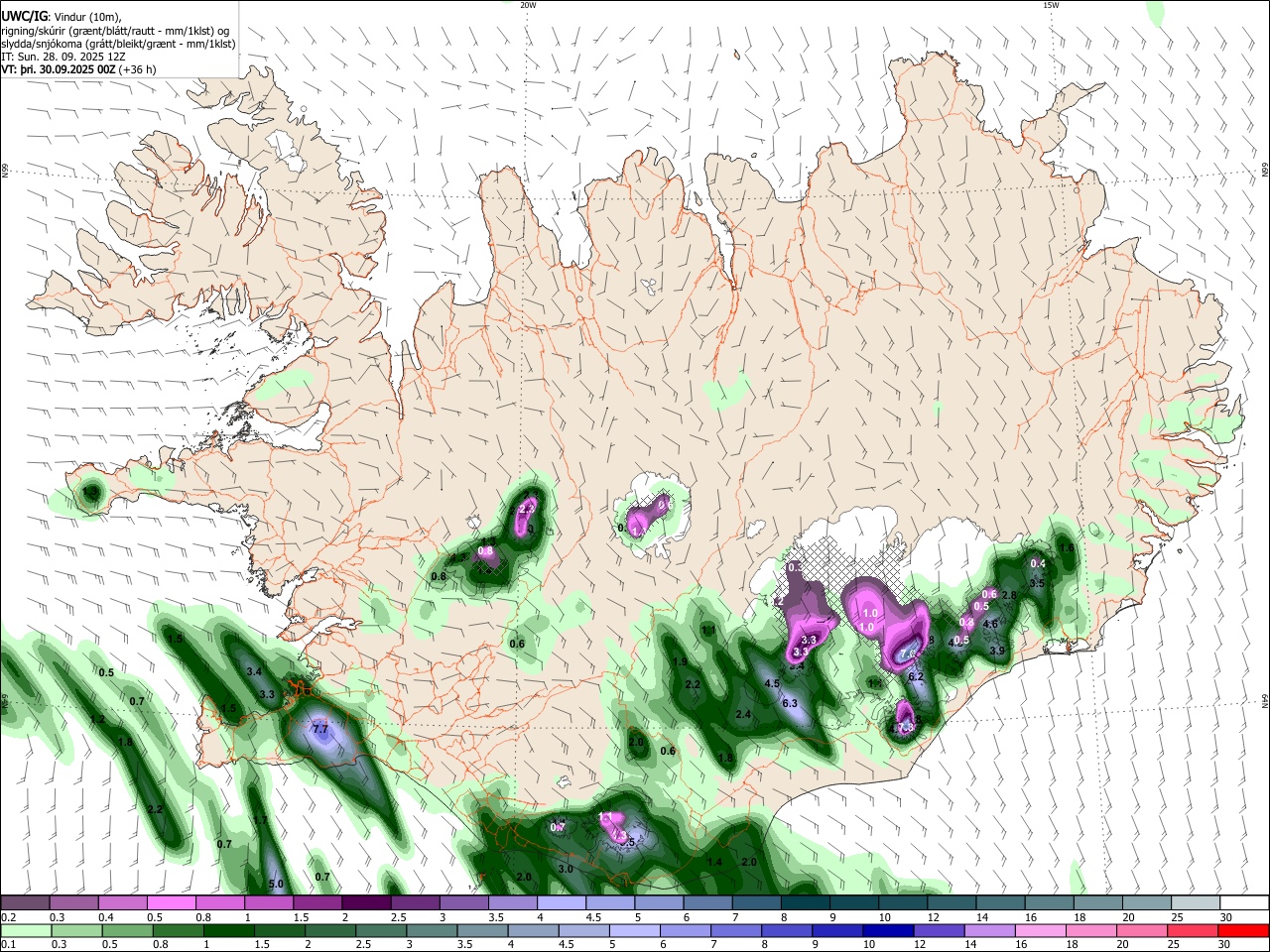Click the white 30 mm snow legend swatch
Viewport: 1270px width, 952px height.
[1244, 903]
